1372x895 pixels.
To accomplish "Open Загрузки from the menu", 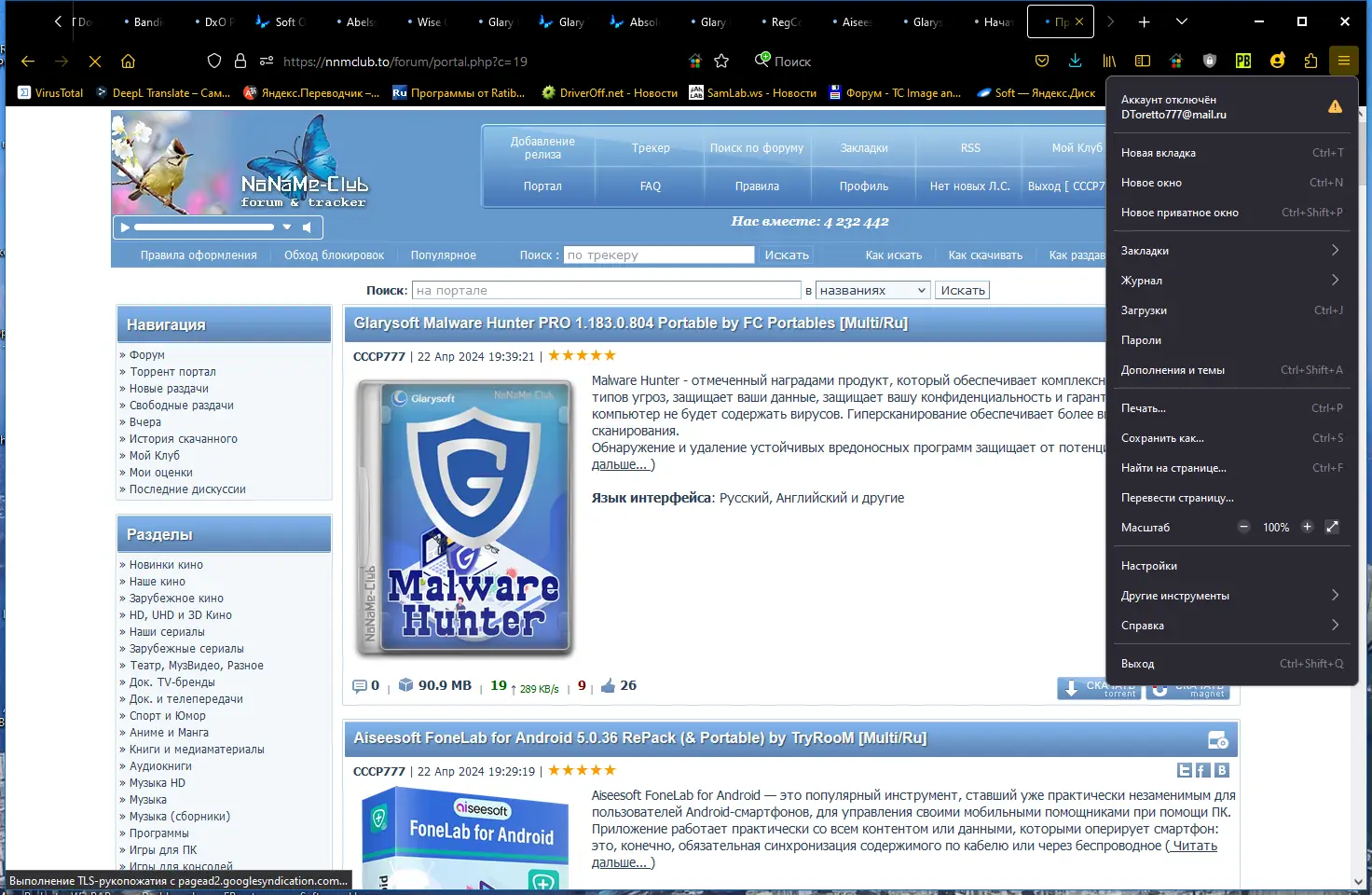I will (x=1231, y=310).
